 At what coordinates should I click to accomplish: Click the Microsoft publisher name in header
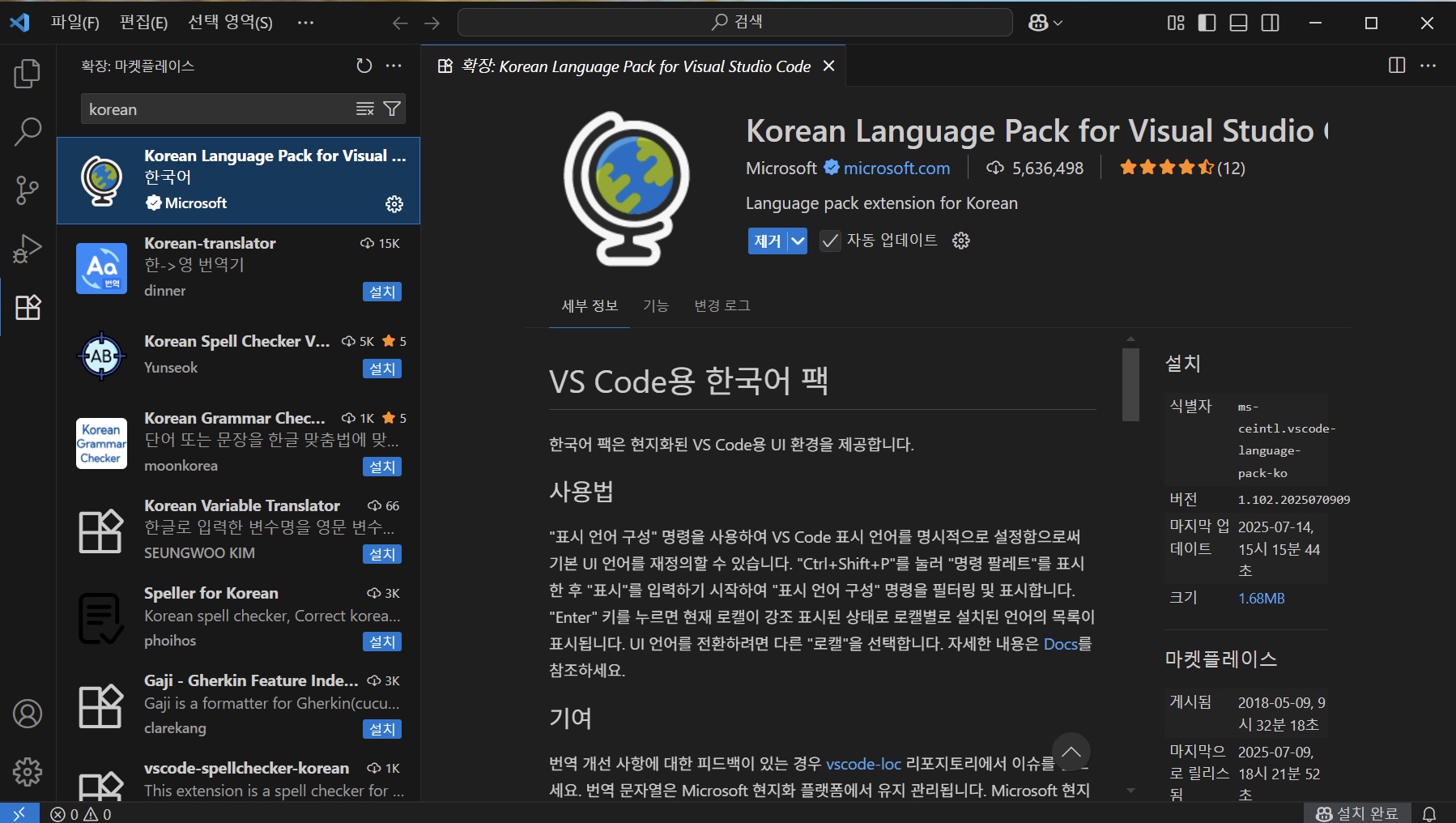[x=781, y=168]
